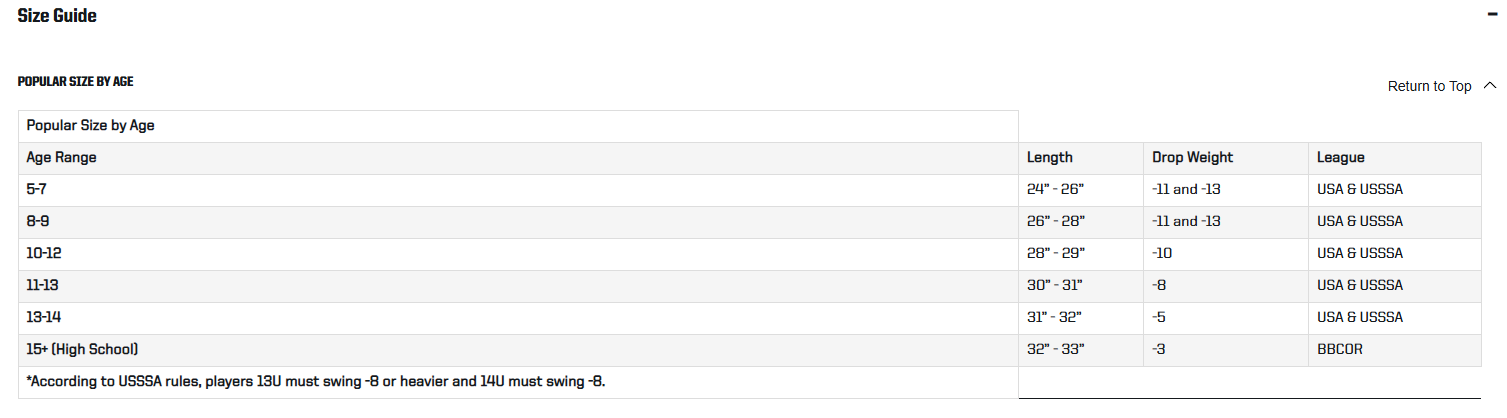Select the 10-12 age range cell
Viewport: 1507px width, 418px height.
[x=518, y=254]
